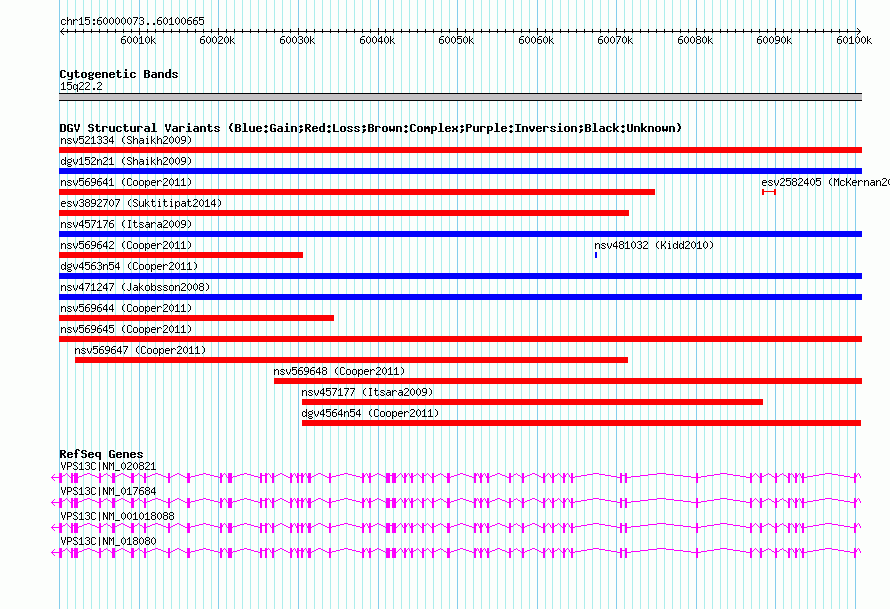Click the dgv4564n54 (Cooper2011) label
Viewport: 890px width, 609px height.
pyautogui.click(x=370, y=413)
